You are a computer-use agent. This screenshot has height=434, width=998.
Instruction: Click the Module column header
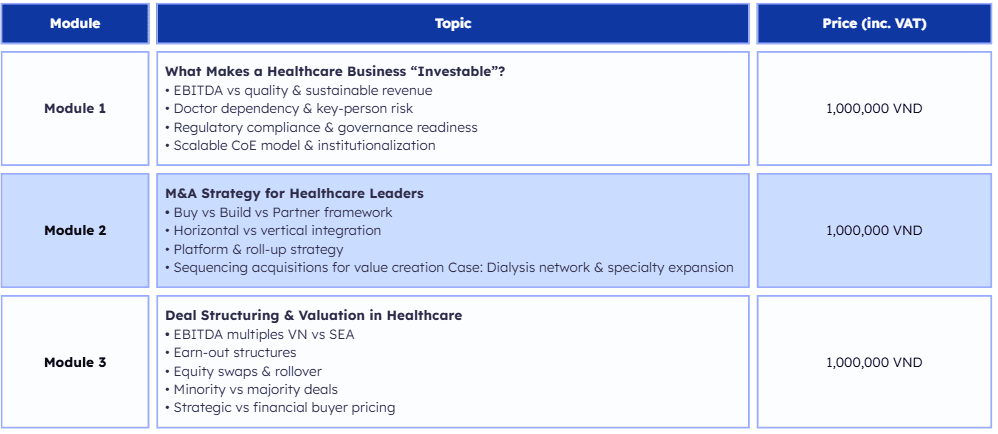75,24
